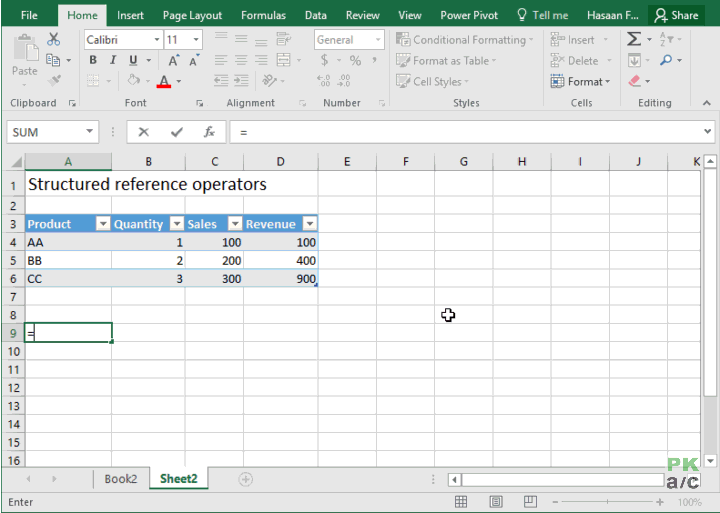Toggle Top Align
Screen dimensions: 720x513
[x=221, y=38]
